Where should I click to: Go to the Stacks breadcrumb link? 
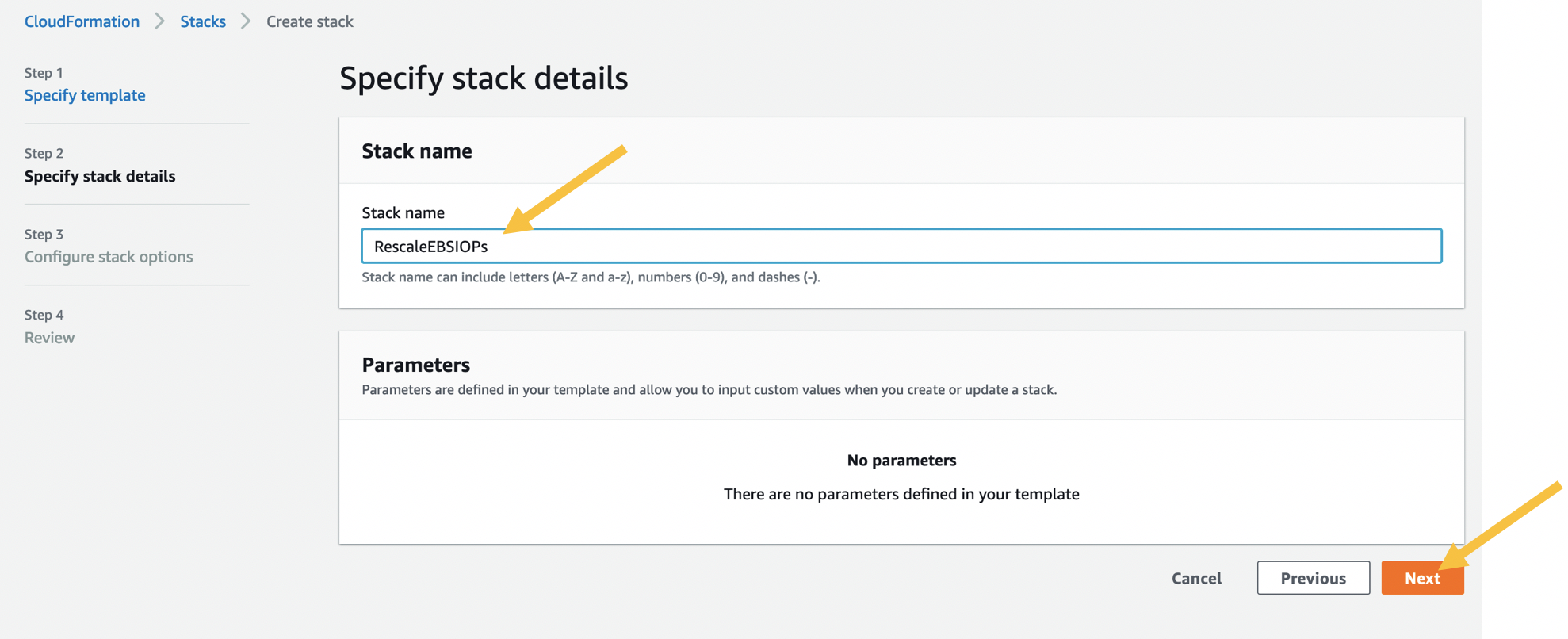point(203,21)
